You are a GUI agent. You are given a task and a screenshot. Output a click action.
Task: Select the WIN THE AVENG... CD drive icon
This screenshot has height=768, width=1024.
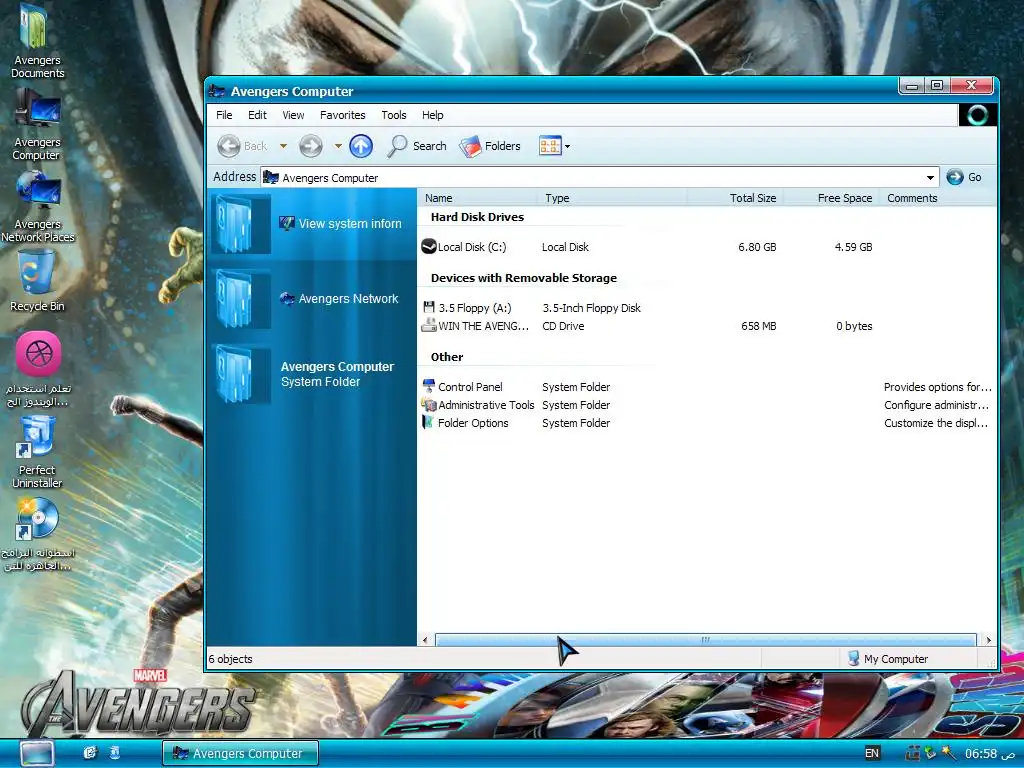click(x=429, y=325)
